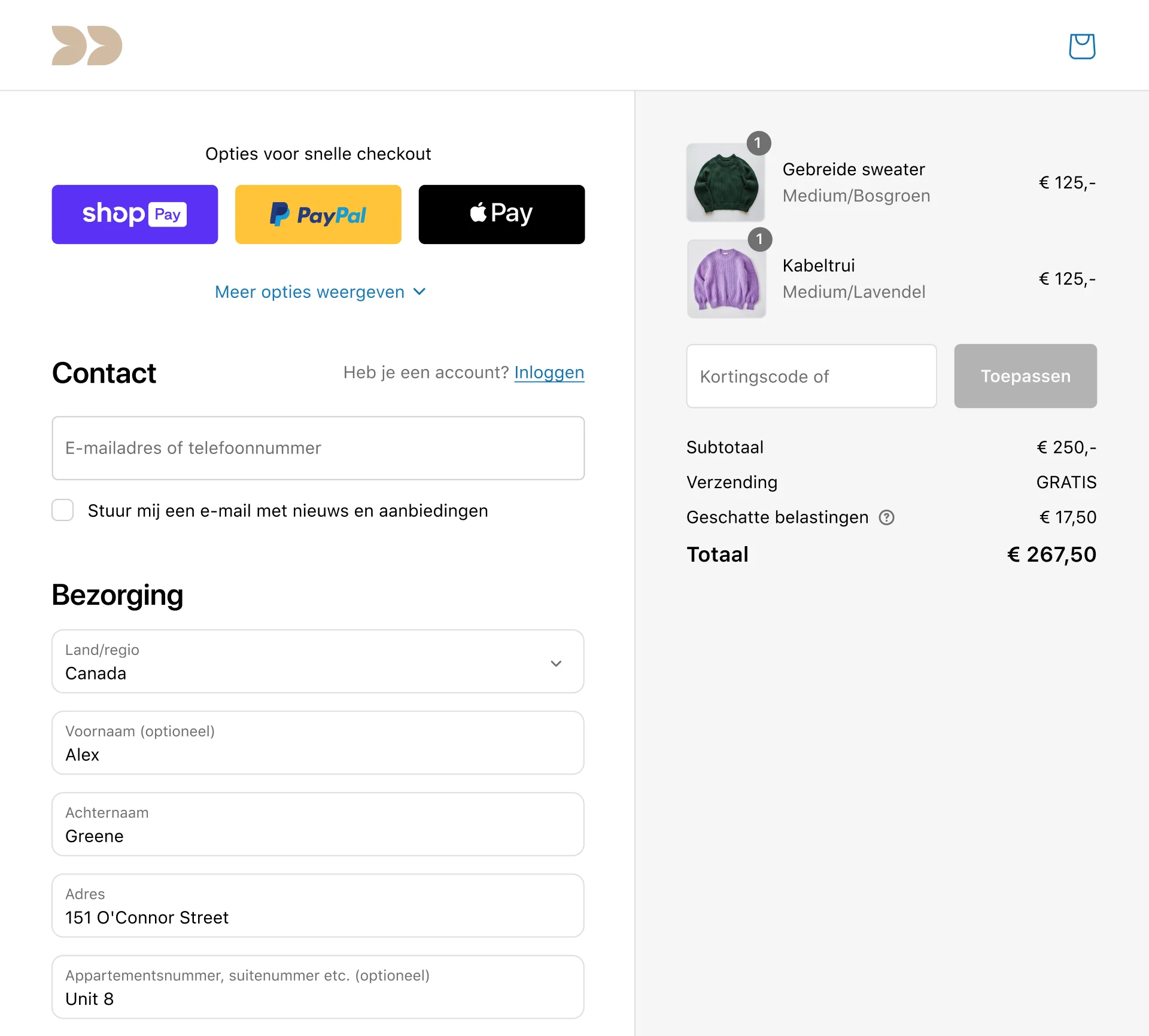Click the quantity badge on green sweater
Viewport: 1149px width, 1036px height.
tap(758, 143)
